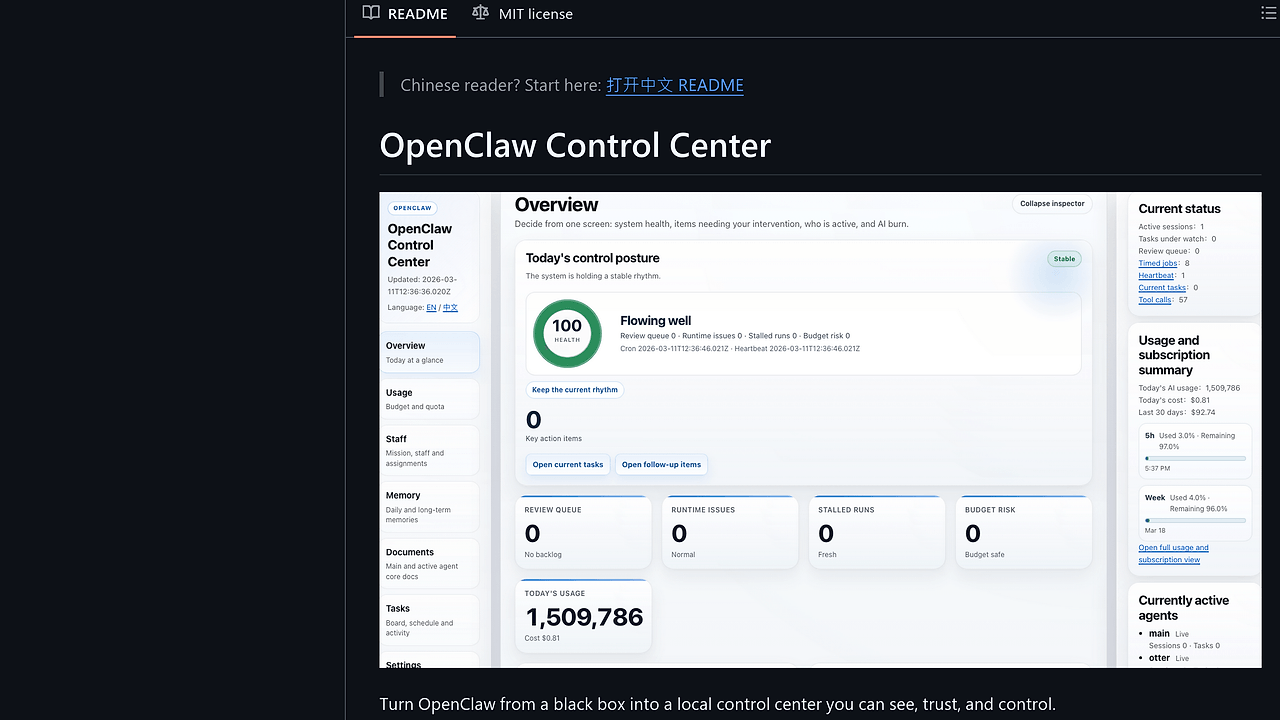Image resolution: width=1280 pixels, height=720 pixels.
Task: Click the Currently active agents heading
Action: 1183,608
